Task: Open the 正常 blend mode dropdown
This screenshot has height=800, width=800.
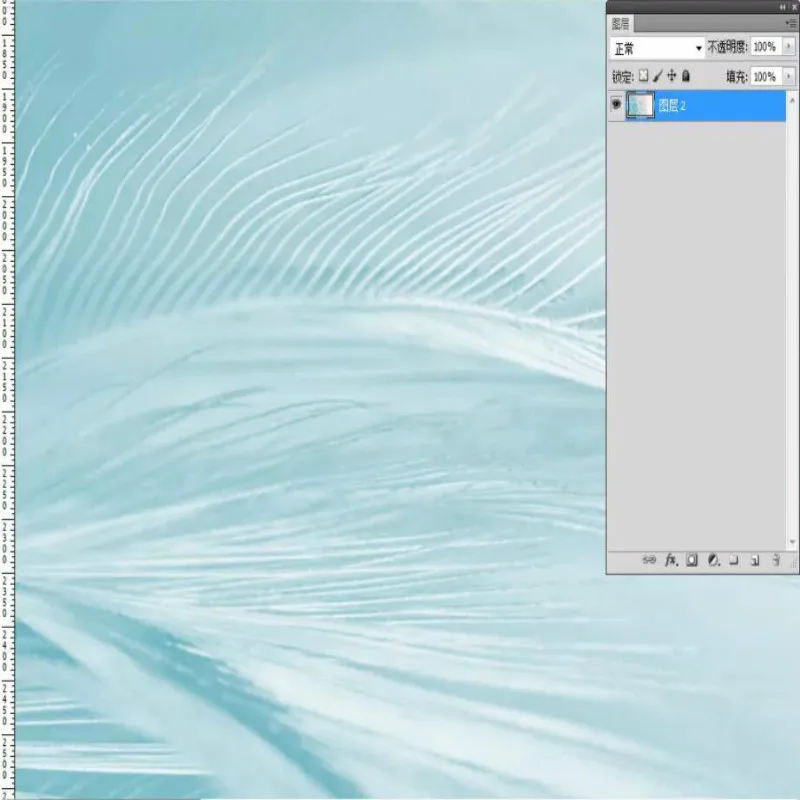Action: point(657,48)
